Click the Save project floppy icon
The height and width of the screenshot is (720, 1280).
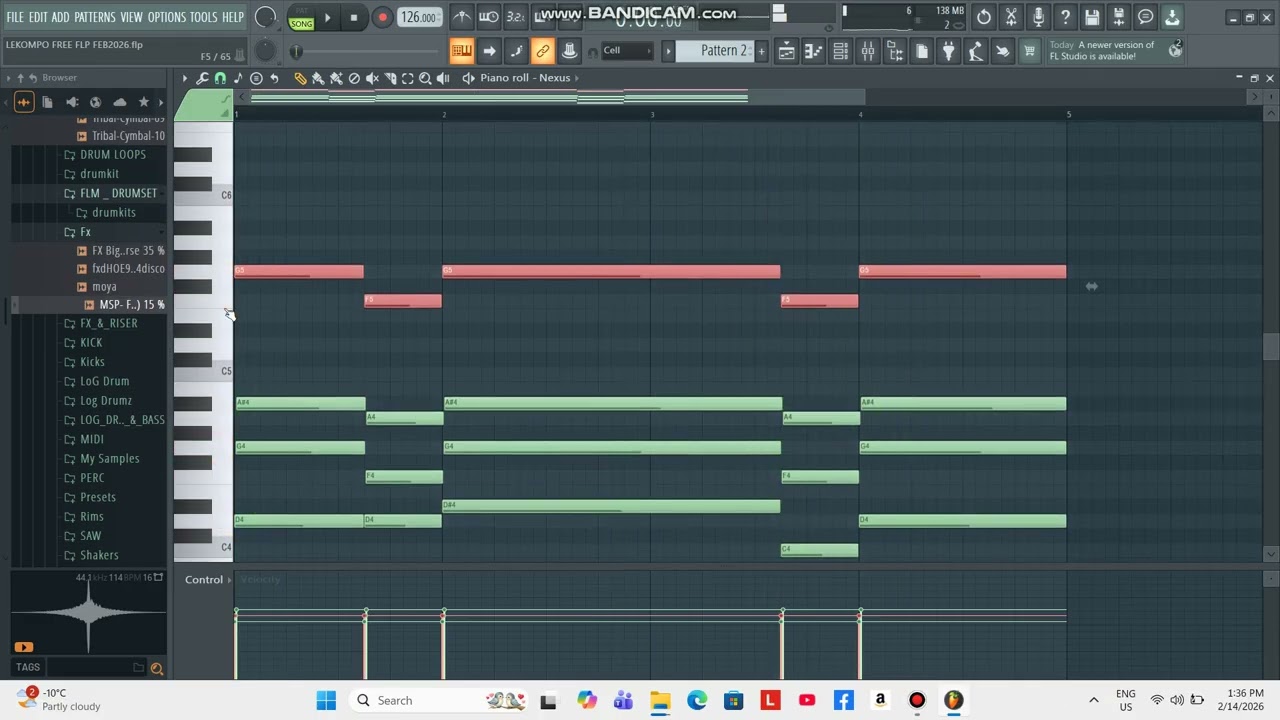[x=1092, y=17]
